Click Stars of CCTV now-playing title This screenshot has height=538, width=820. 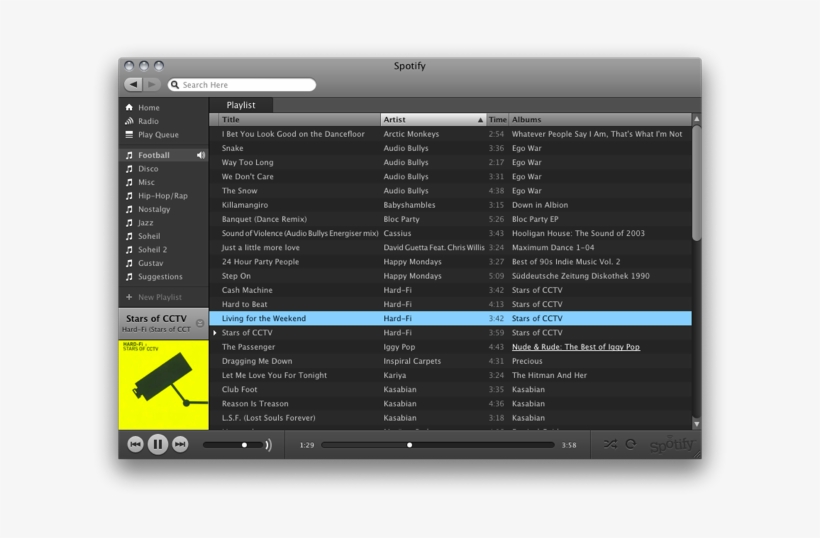156,318
